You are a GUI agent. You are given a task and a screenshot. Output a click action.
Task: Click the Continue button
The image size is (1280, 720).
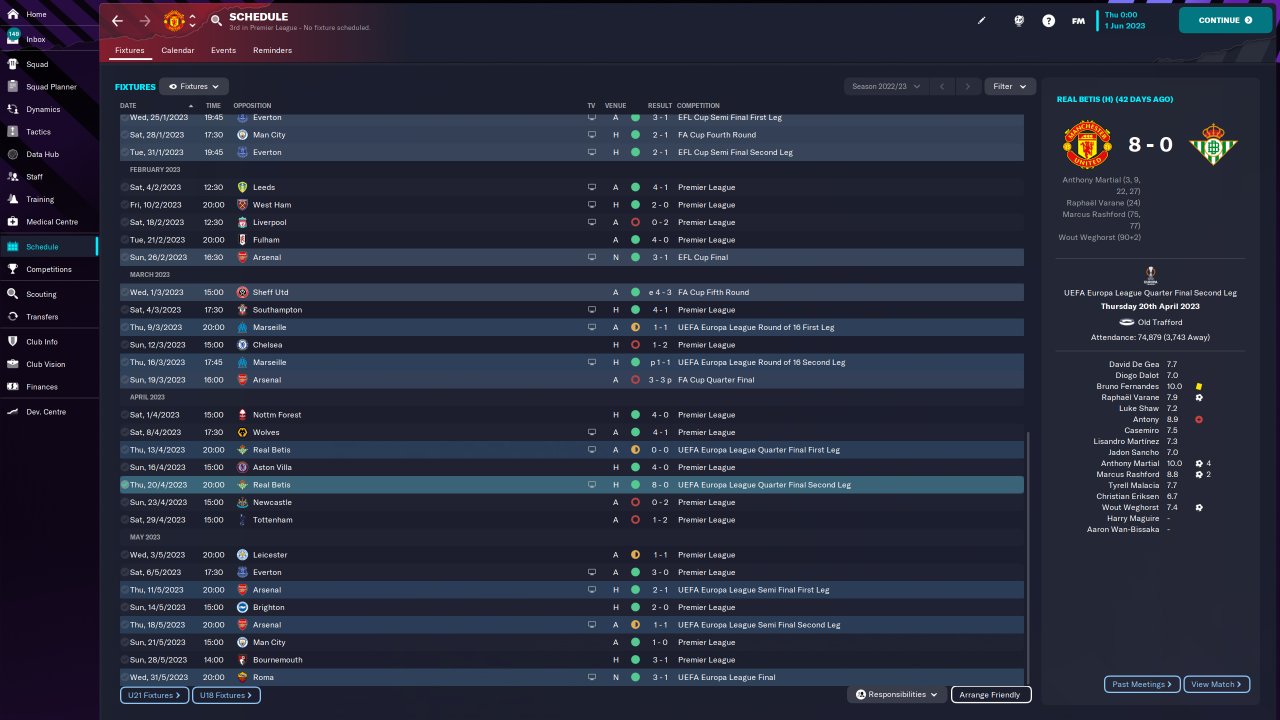tap(1225, 20)
